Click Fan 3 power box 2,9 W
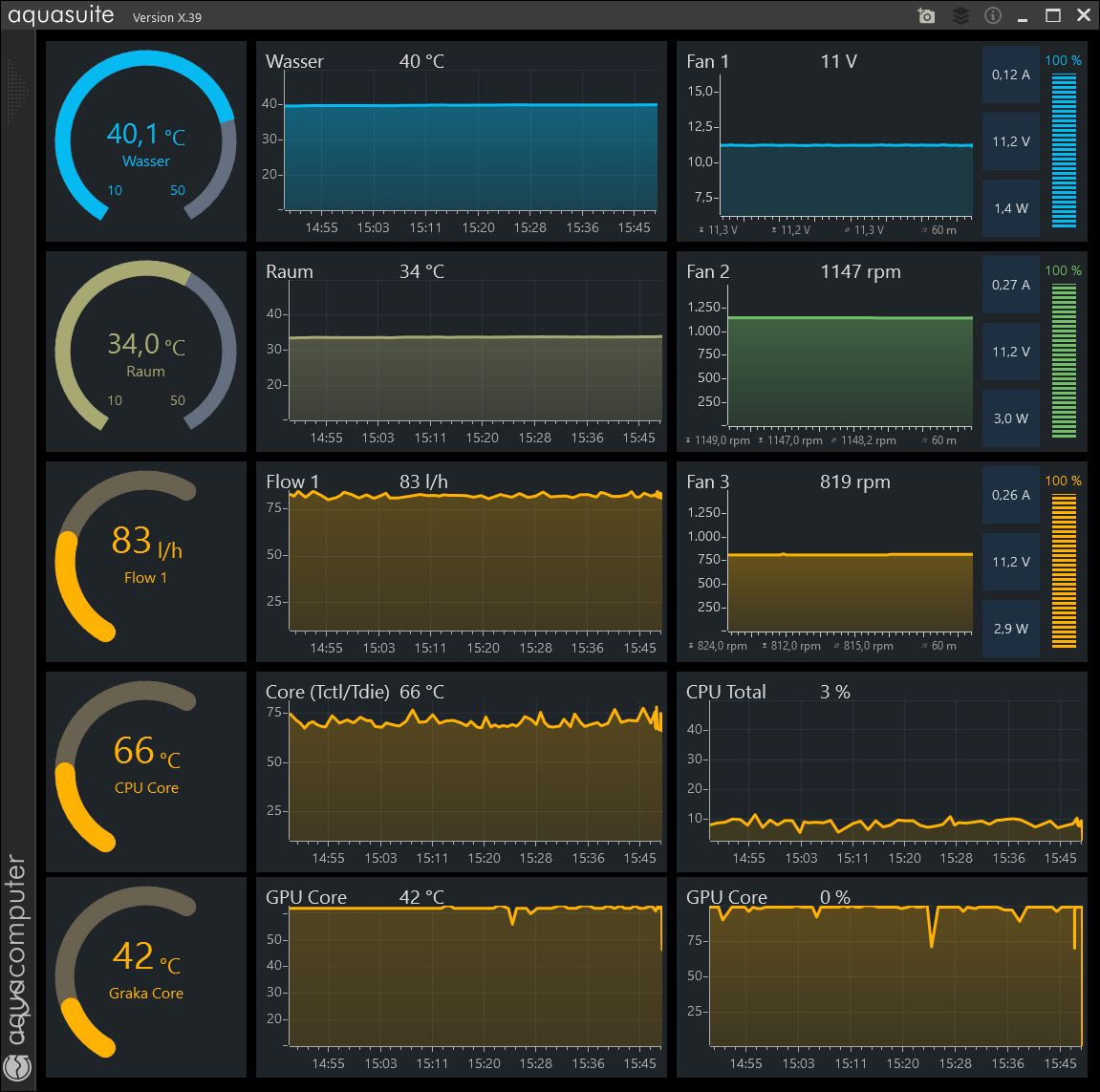 [x=1011, y=629]
